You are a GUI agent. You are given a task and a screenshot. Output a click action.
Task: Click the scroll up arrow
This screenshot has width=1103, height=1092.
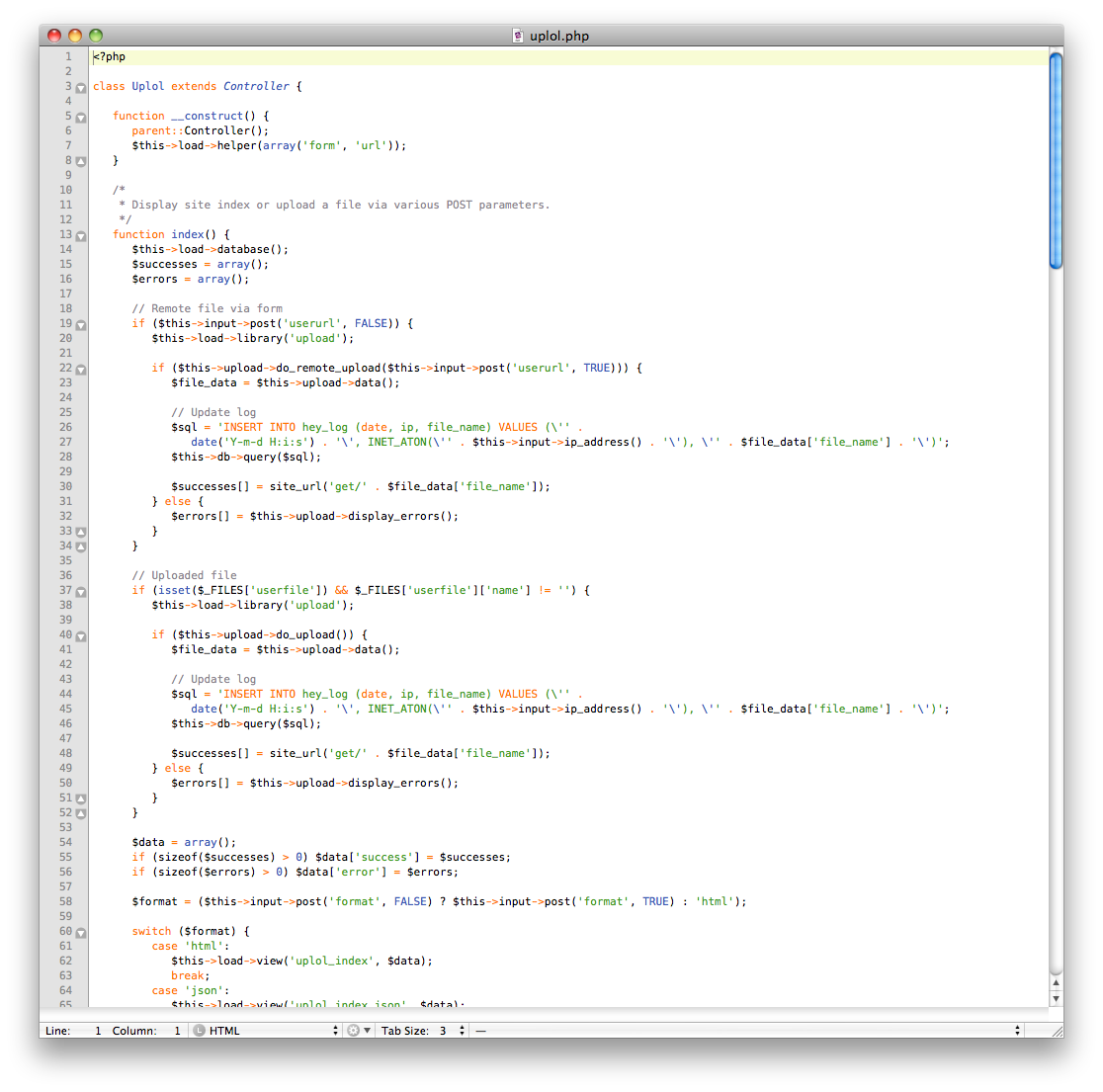(x=1056, y=982)
